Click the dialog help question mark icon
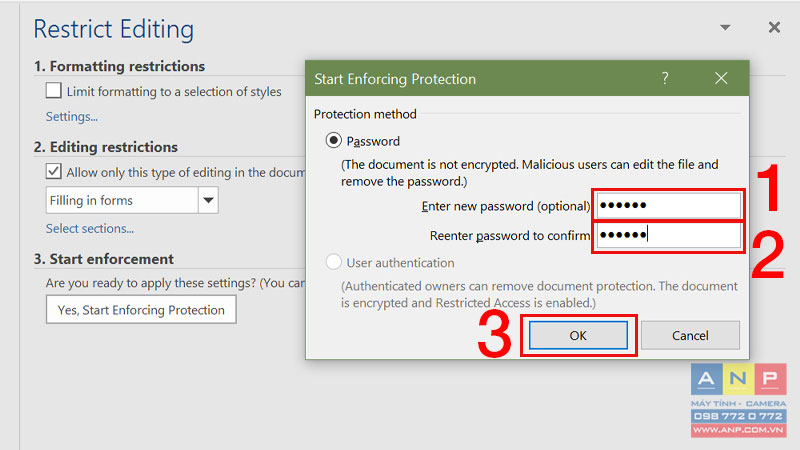The width and height of the screenshot is (800, 450). [x=665, y=78]
